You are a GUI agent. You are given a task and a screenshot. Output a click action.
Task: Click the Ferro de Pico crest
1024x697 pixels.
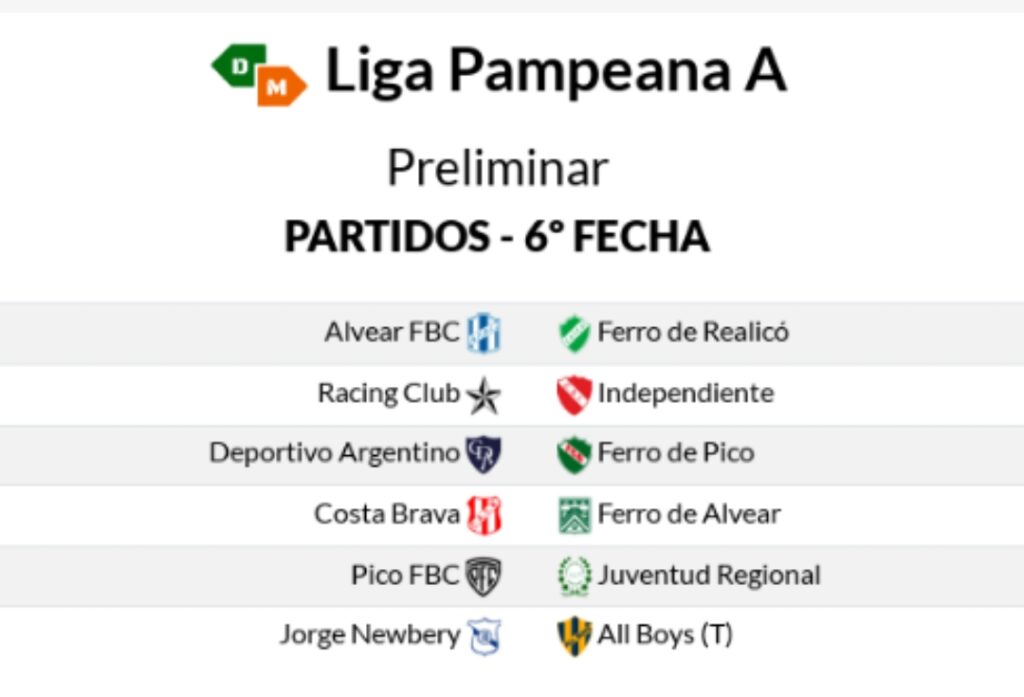coord(574,454)
